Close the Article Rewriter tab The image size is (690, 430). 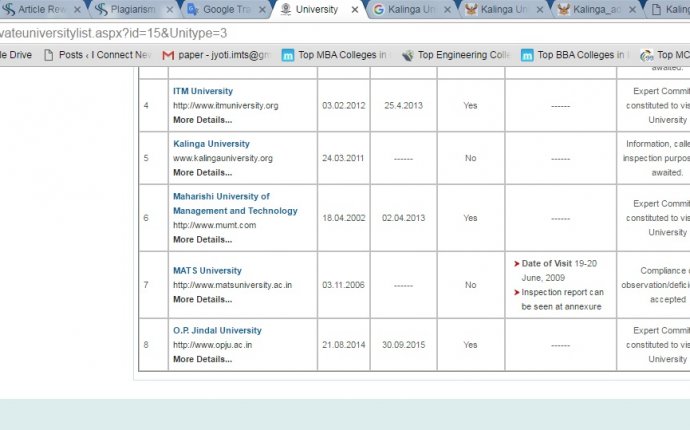click(x=77, y=10)
